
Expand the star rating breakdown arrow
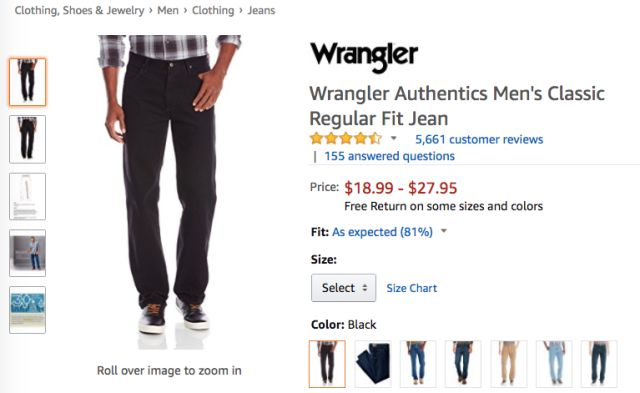(x=393, y=138)
